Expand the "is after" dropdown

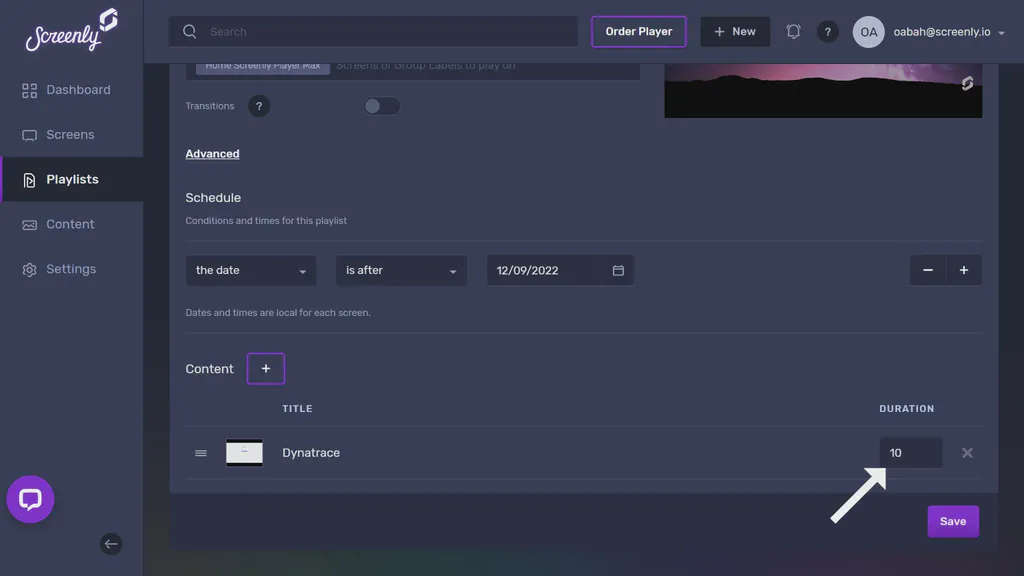[400, 269]
